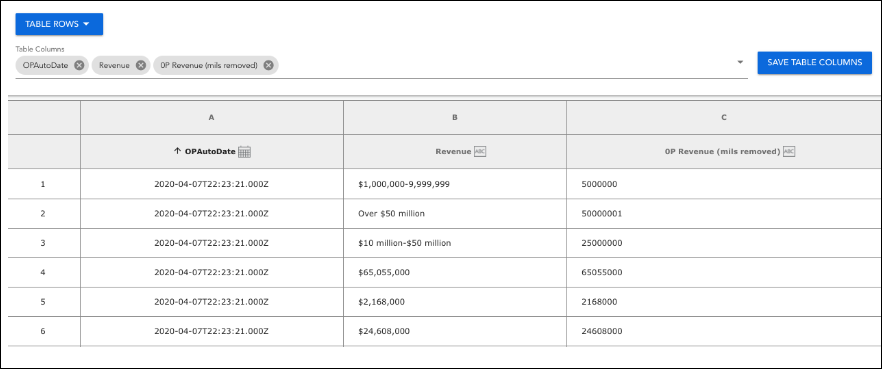Remove the Revenue column chip
Viewport: 882px width, 369px height.
click(x=141, y=65)
